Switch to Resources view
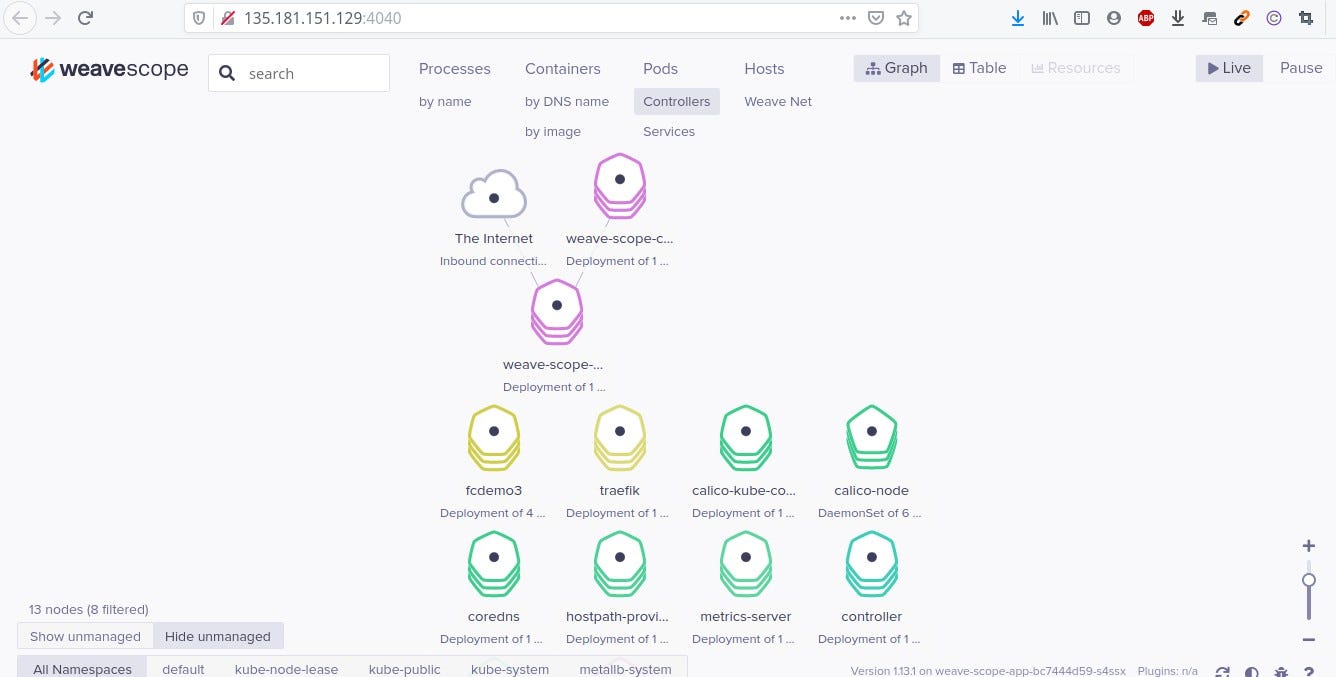 (x=1076, y=68)
